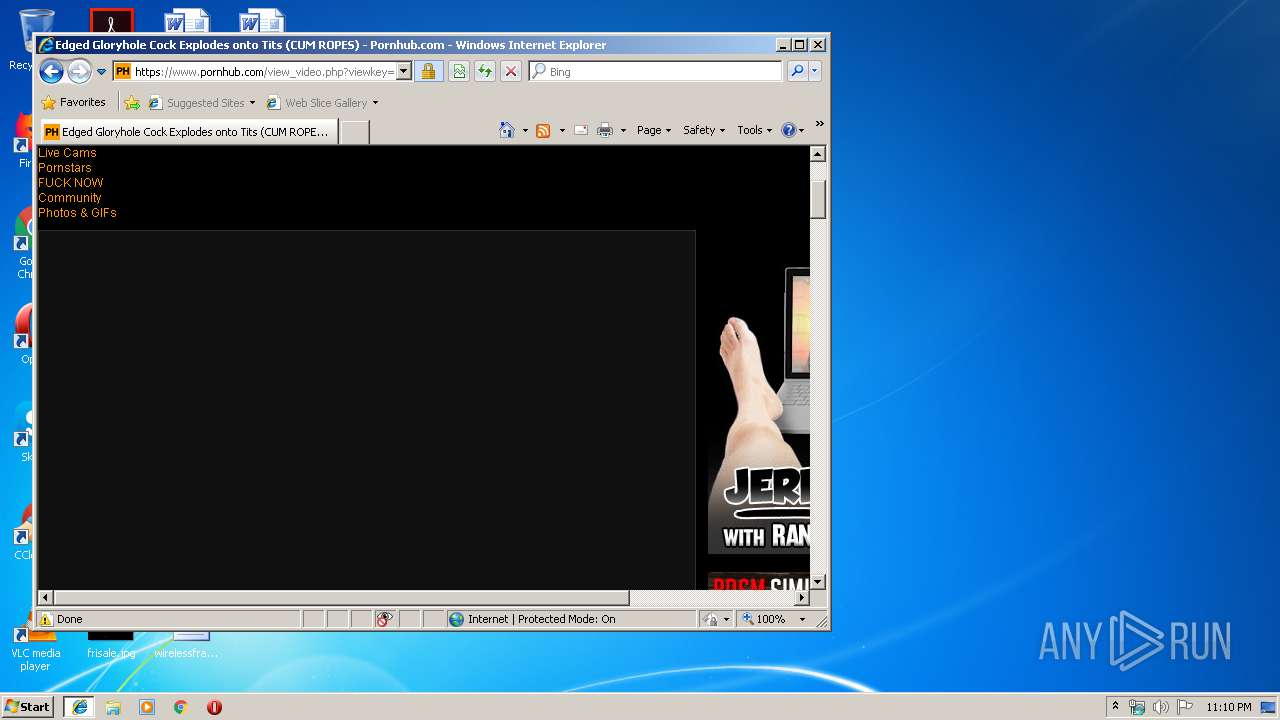Open the Web Slice Gallery link
Image resolution: width=1280 pixels, height=720 pixels.
317,103
